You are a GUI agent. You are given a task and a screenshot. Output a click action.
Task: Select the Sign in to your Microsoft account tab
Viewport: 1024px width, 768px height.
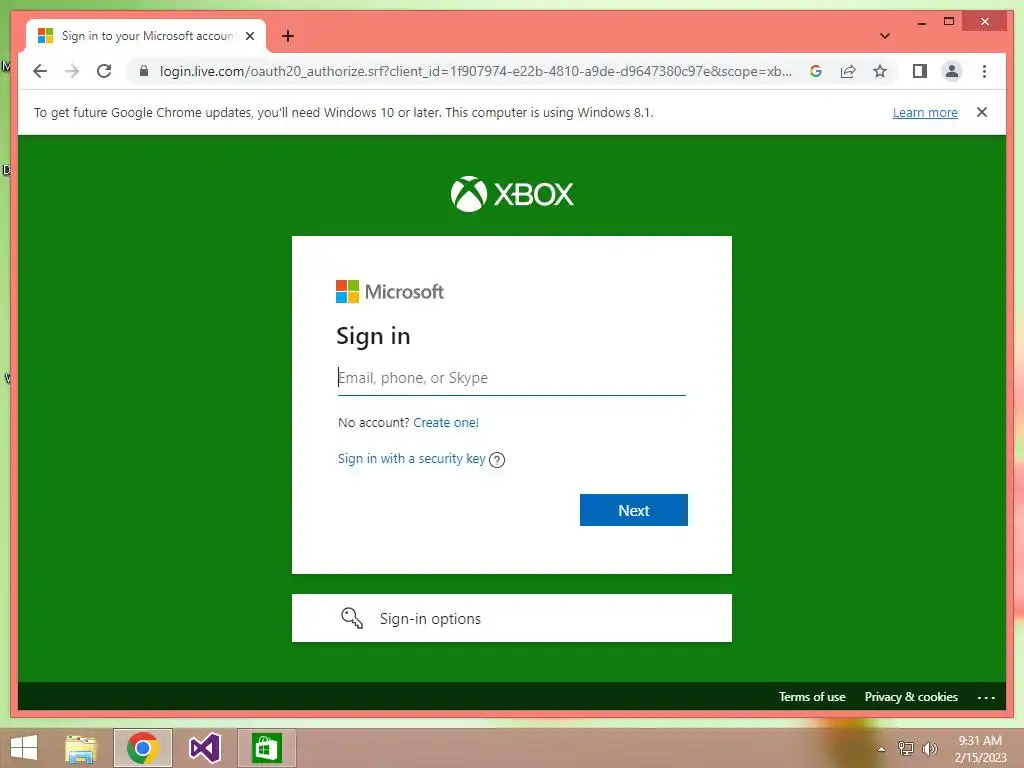point(146,36)
